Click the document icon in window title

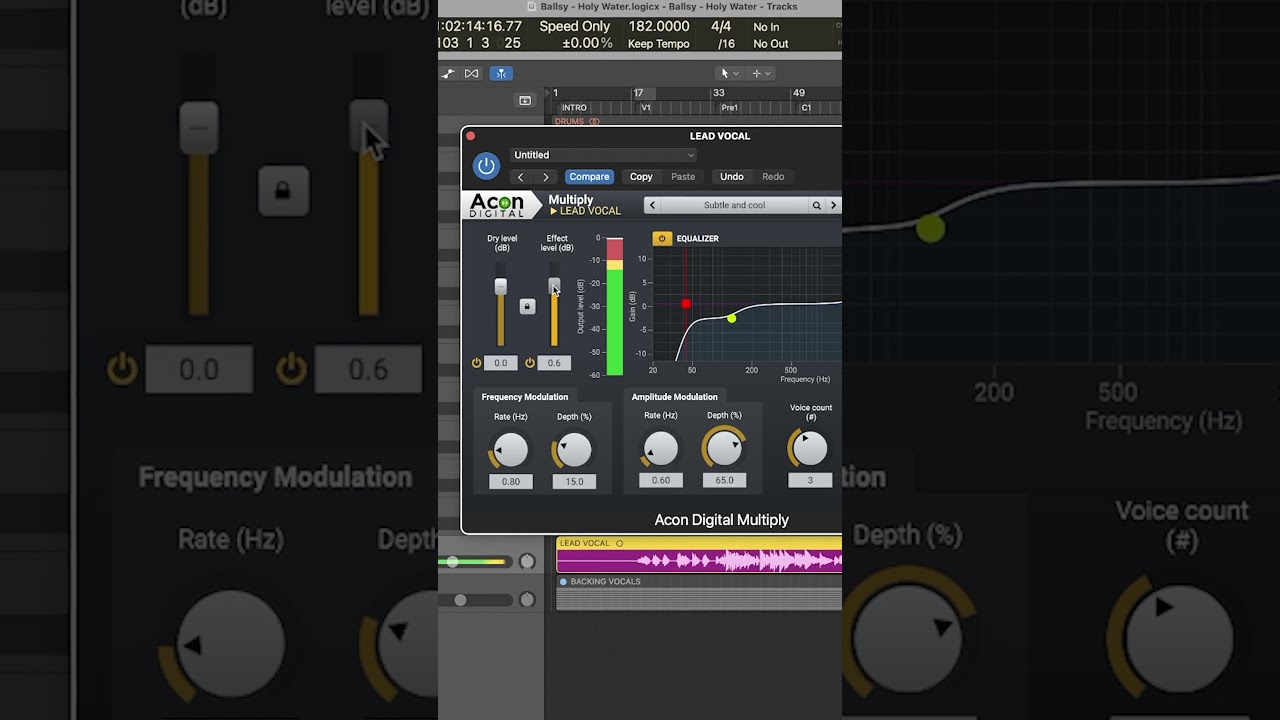pyautogui.click(x=532, y=7)
